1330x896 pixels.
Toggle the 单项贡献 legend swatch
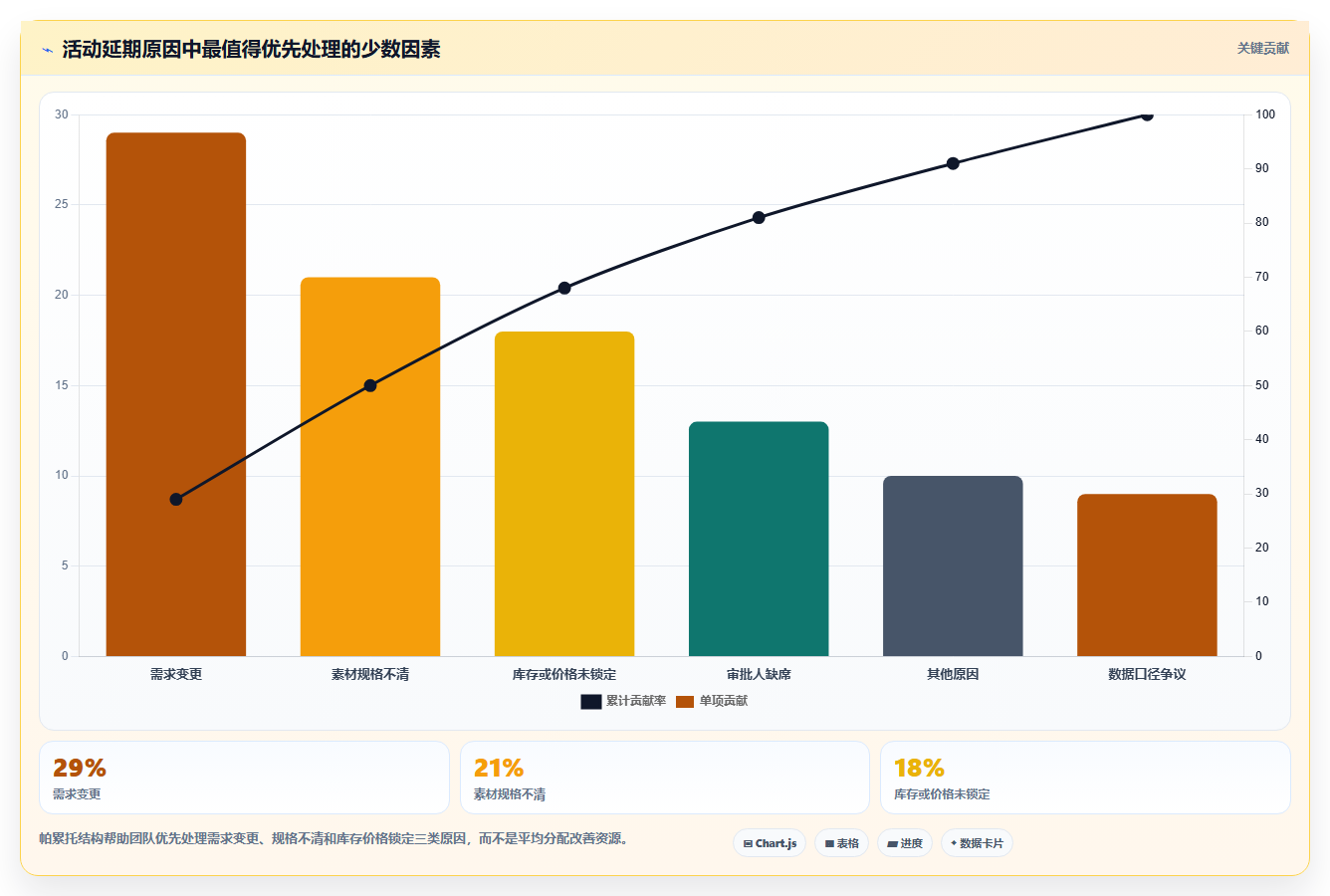[685, 702]
